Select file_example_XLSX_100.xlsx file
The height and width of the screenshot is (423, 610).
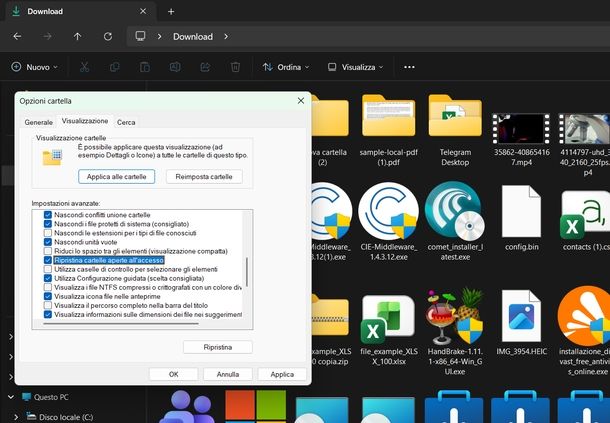[x=388, y=330]
